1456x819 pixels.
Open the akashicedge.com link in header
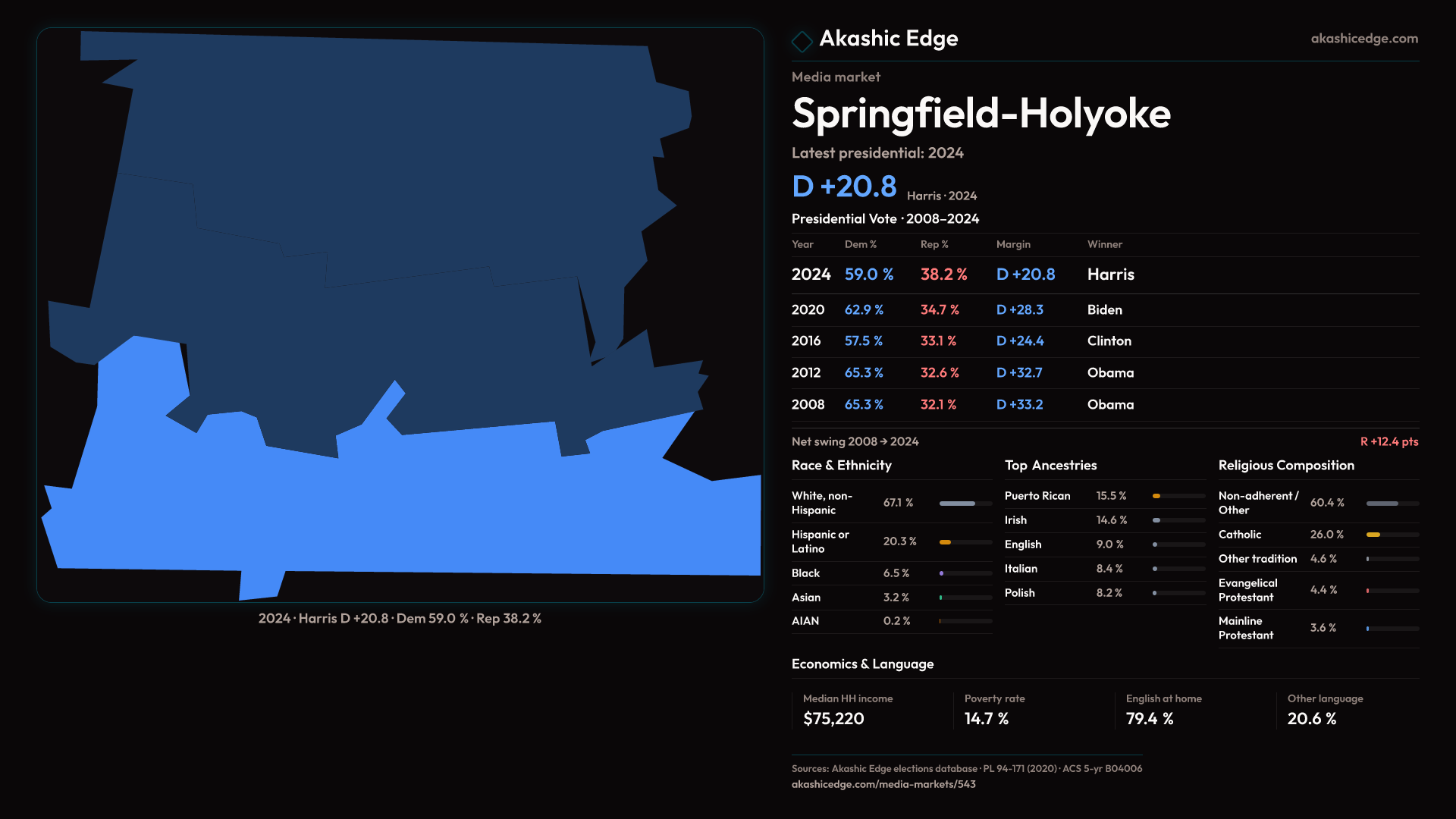(x=1363, y=39)
